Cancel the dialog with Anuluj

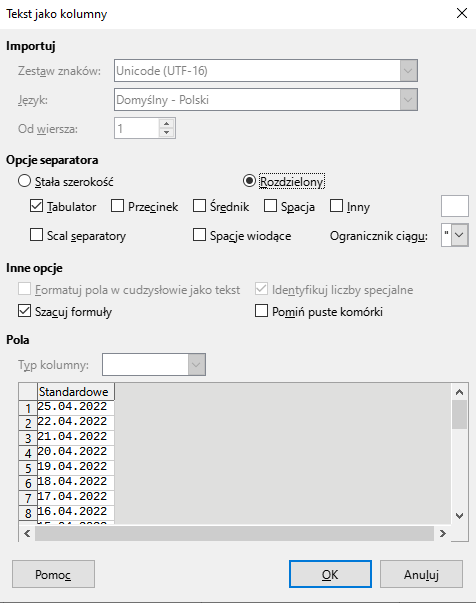click(x=421, y=574)
